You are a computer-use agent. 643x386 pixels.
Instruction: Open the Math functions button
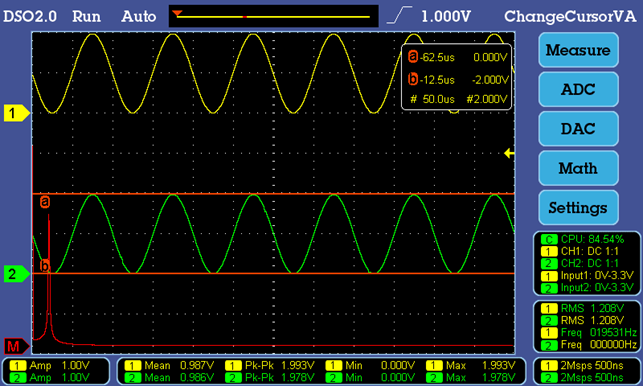click(x=578, y=168)
